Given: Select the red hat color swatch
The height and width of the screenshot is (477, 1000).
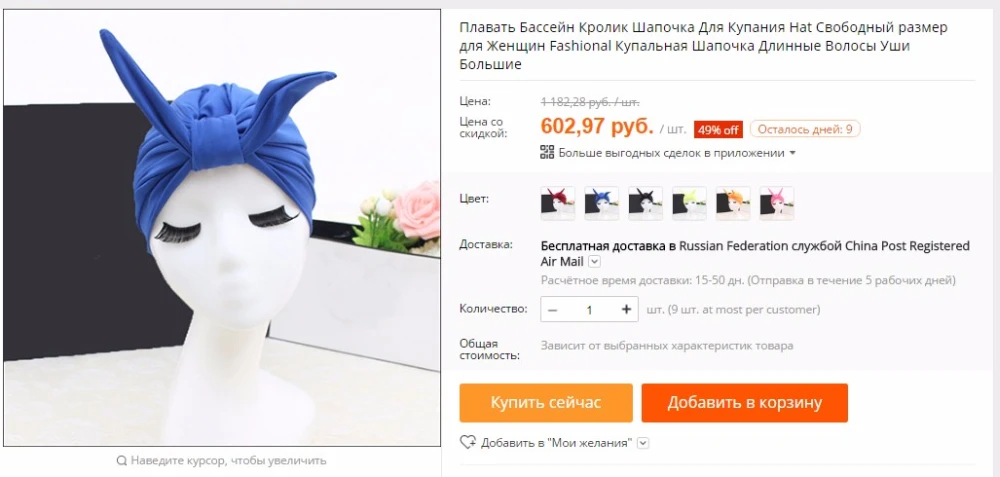Looking at the screenshot, I should tap(558, 203).
